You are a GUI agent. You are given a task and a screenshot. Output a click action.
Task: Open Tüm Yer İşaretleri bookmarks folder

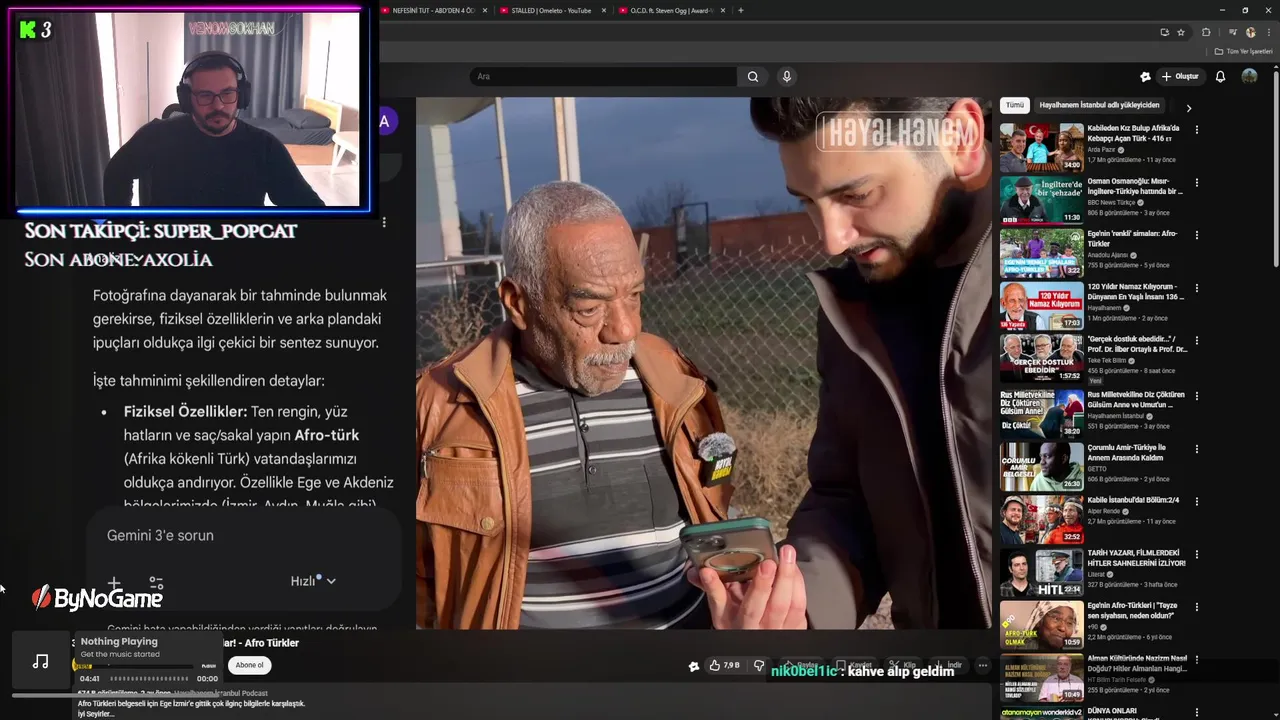point(1243,51)
